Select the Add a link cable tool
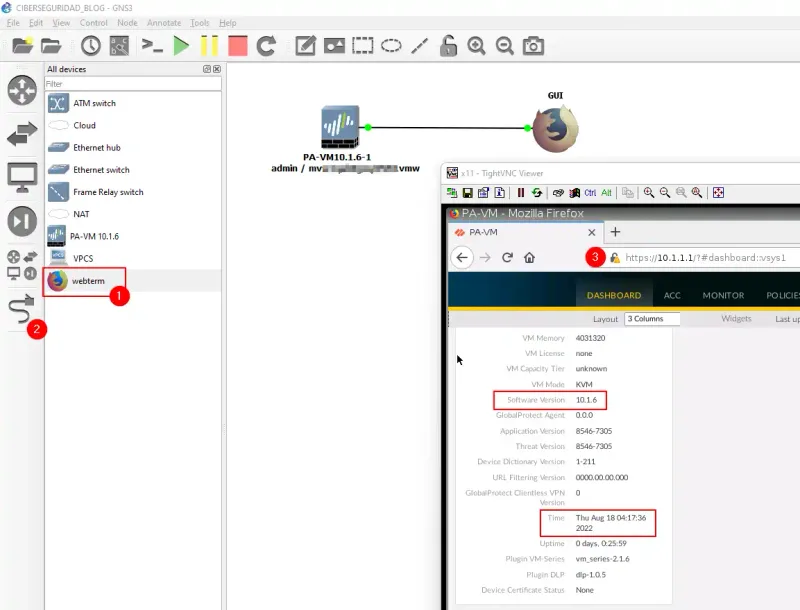Image resolution: width=800 pixels, height=610 pixels. point(22,309)
